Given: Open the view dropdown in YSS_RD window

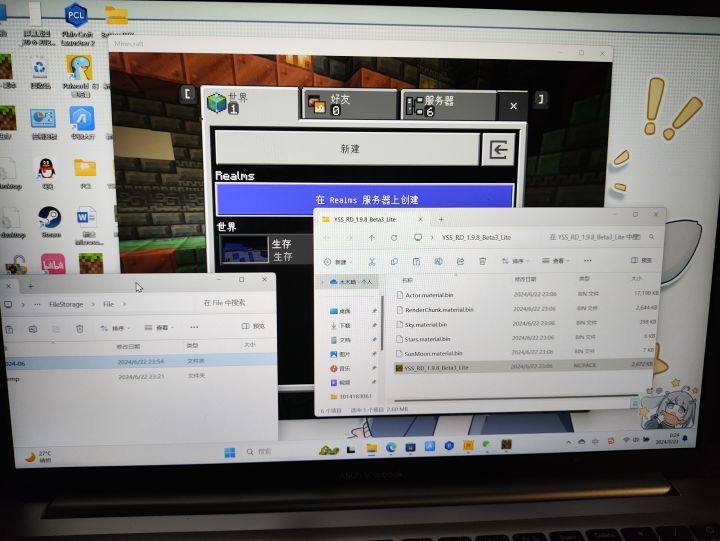Looking at the screenshot, I should 556,260.
